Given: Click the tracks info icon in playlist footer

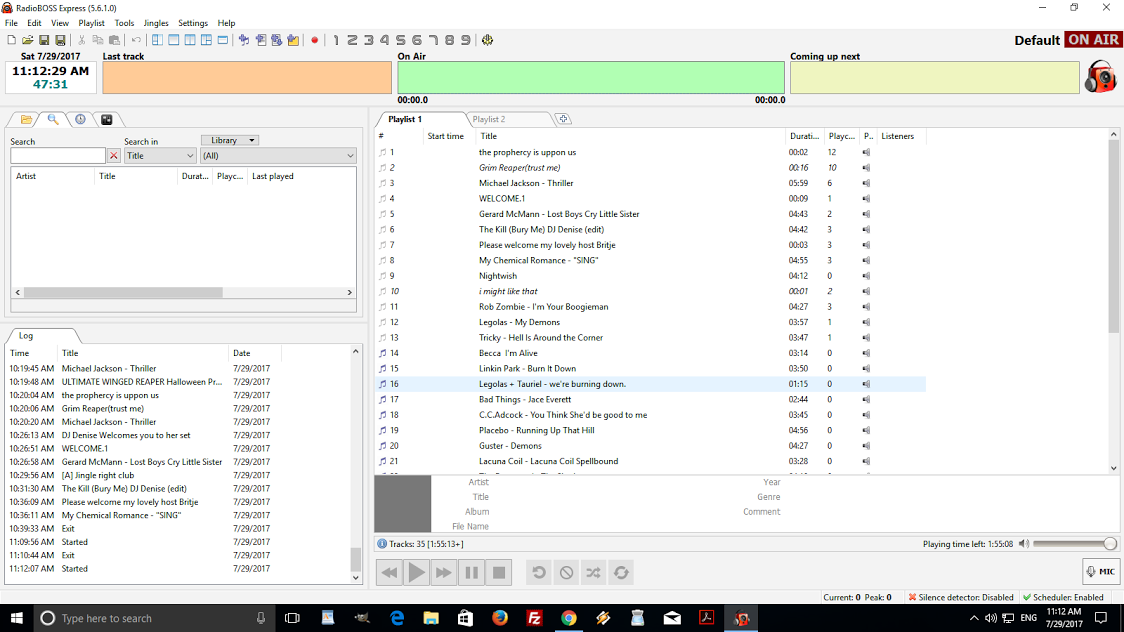Looking at the screenshot, I should click(382, 544).
